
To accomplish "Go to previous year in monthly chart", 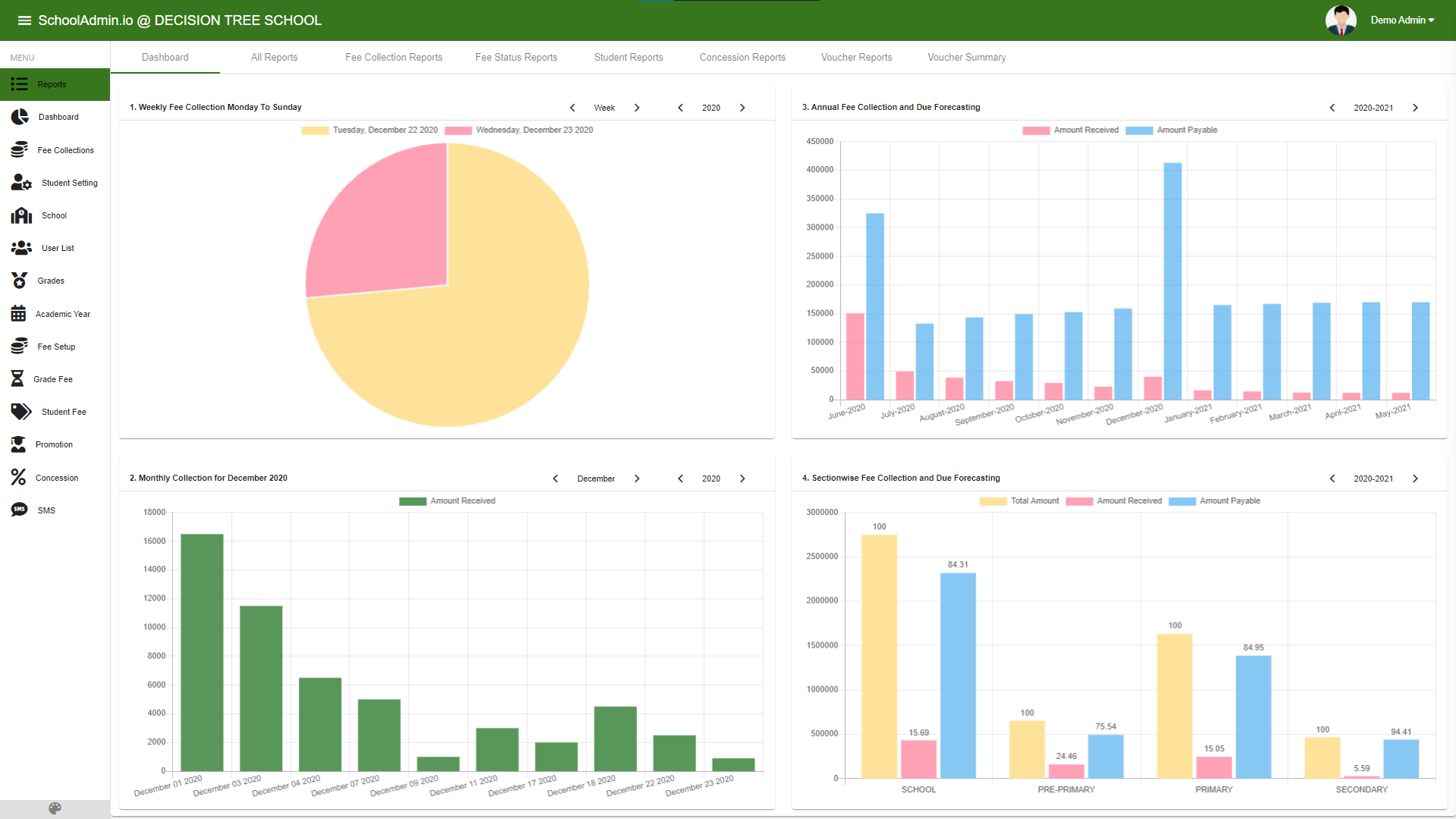I will [680, 479].
